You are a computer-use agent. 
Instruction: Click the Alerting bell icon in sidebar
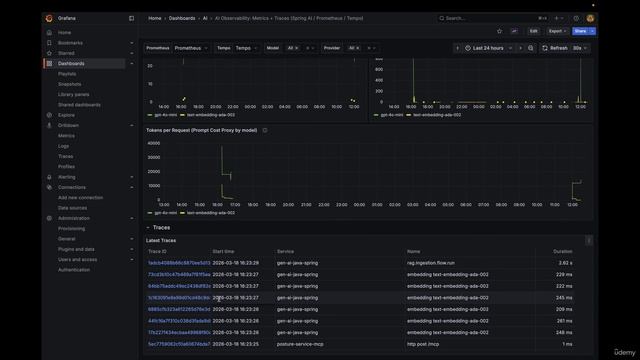point(49,177)
